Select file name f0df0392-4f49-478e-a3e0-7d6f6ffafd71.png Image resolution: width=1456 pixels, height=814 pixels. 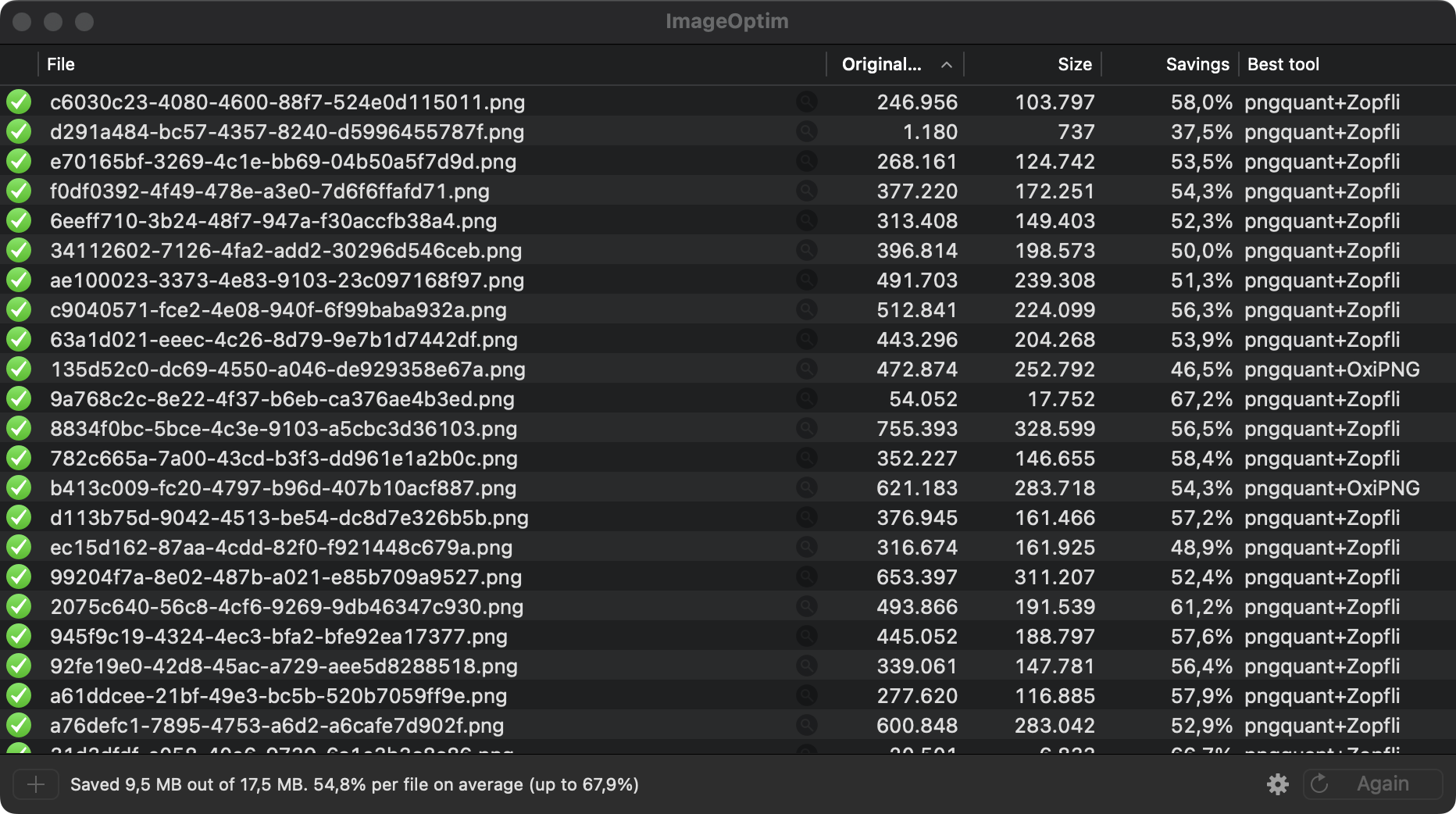[269, 191]
